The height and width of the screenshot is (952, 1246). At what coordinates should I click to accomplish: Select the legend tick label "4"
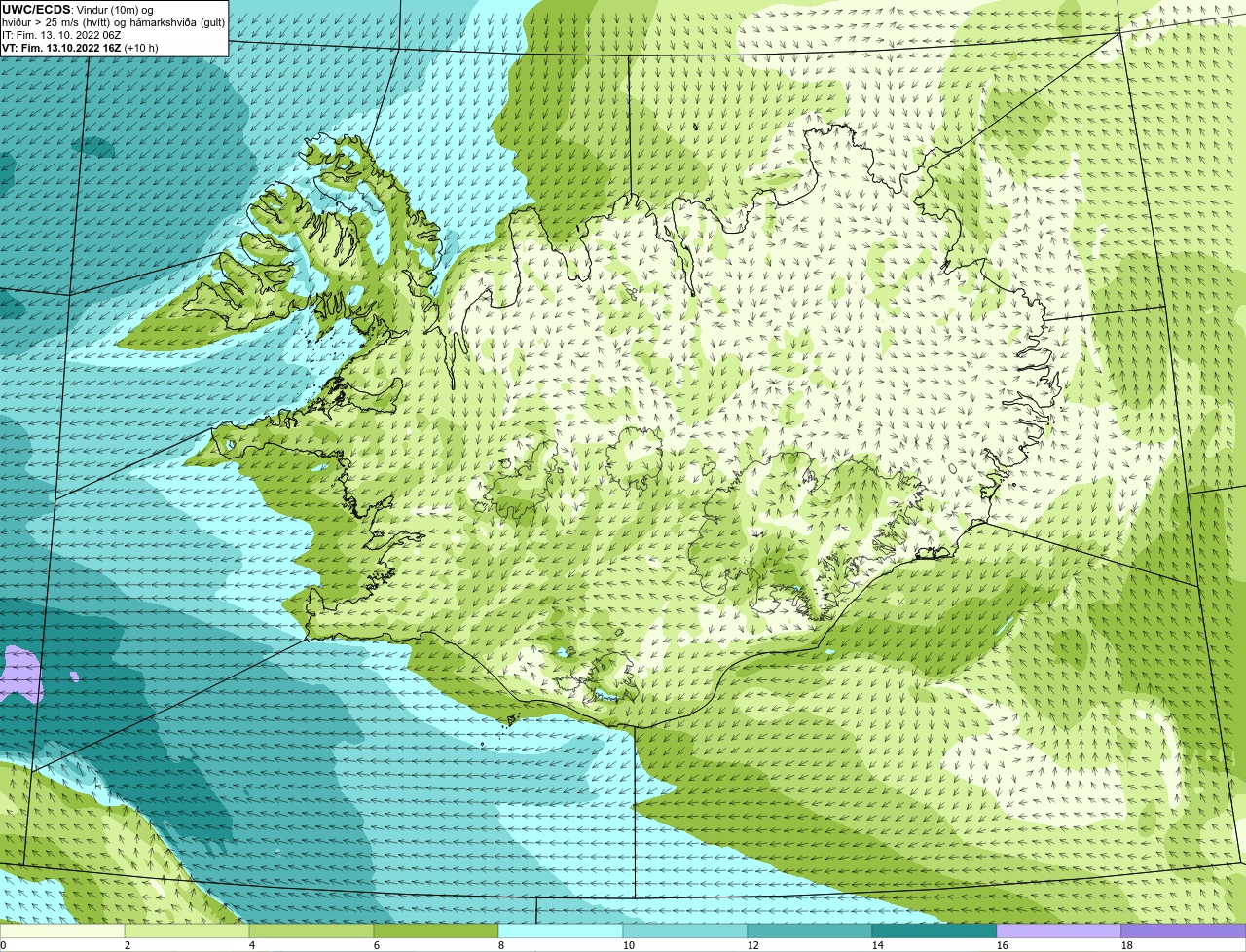click(x=252, y=945)
